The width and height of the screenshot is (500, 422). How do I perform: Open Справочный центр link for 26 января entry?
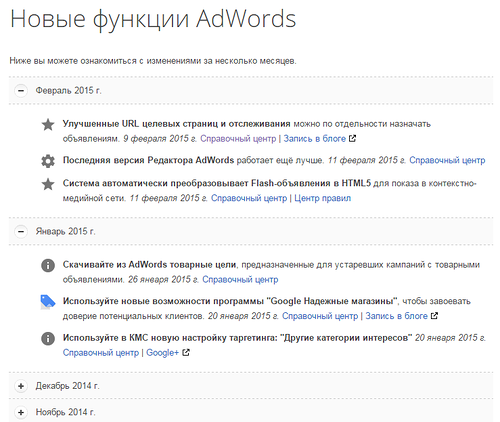pyautogui.click(x=240, y=279)
